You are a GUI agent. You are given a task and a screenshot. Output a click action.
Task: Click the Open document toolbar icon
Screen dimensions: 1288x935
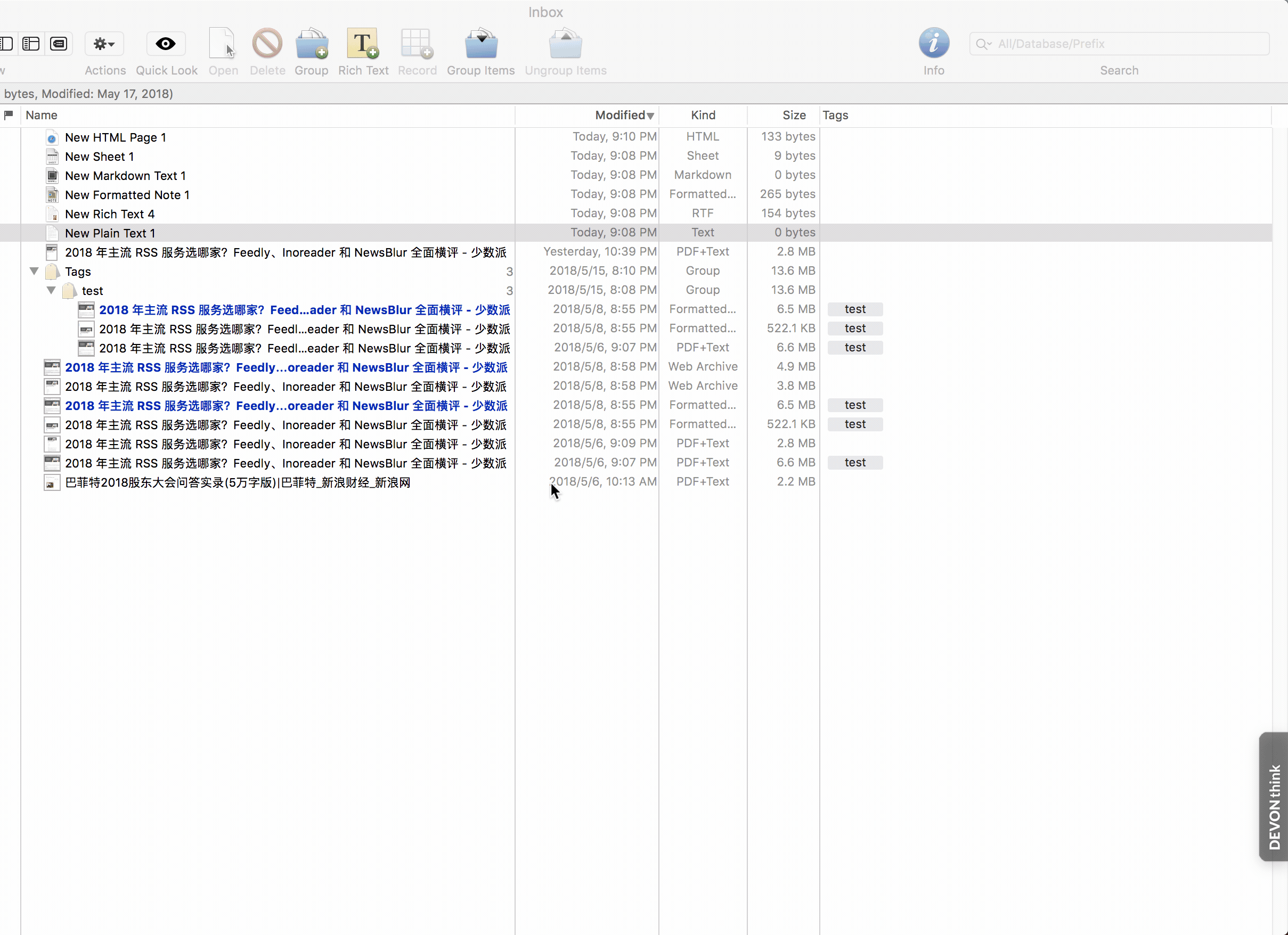pyautogui.click(x=223, y=44)
